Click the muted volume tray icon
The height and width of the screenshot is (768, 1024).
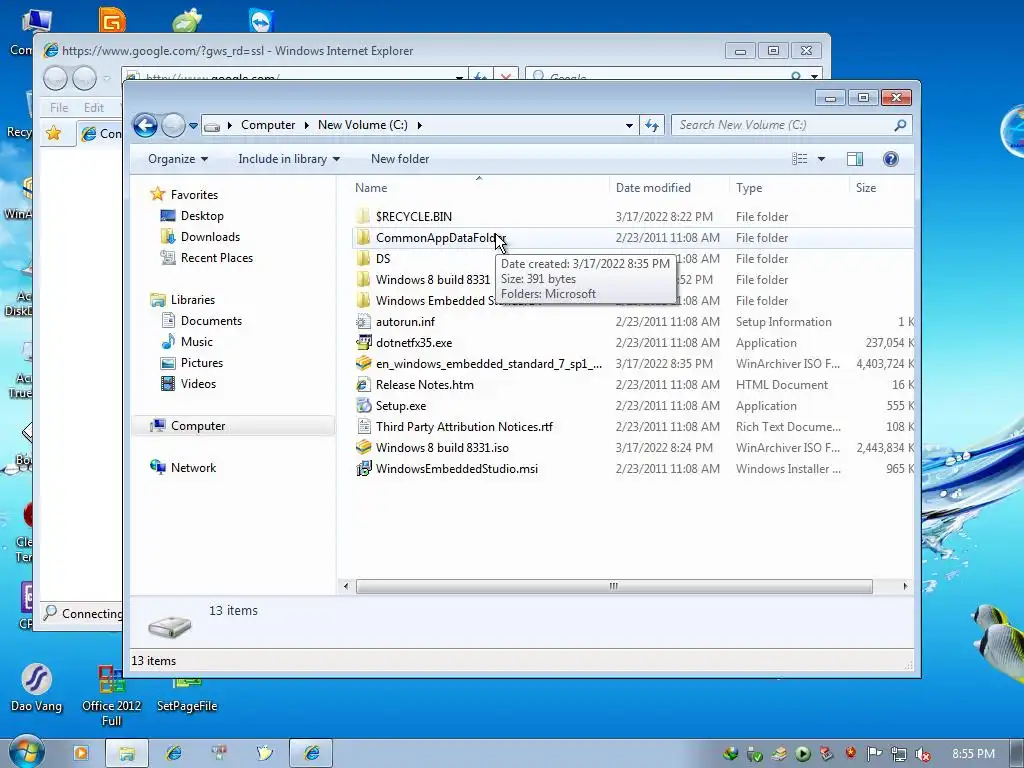coord(923,754)
